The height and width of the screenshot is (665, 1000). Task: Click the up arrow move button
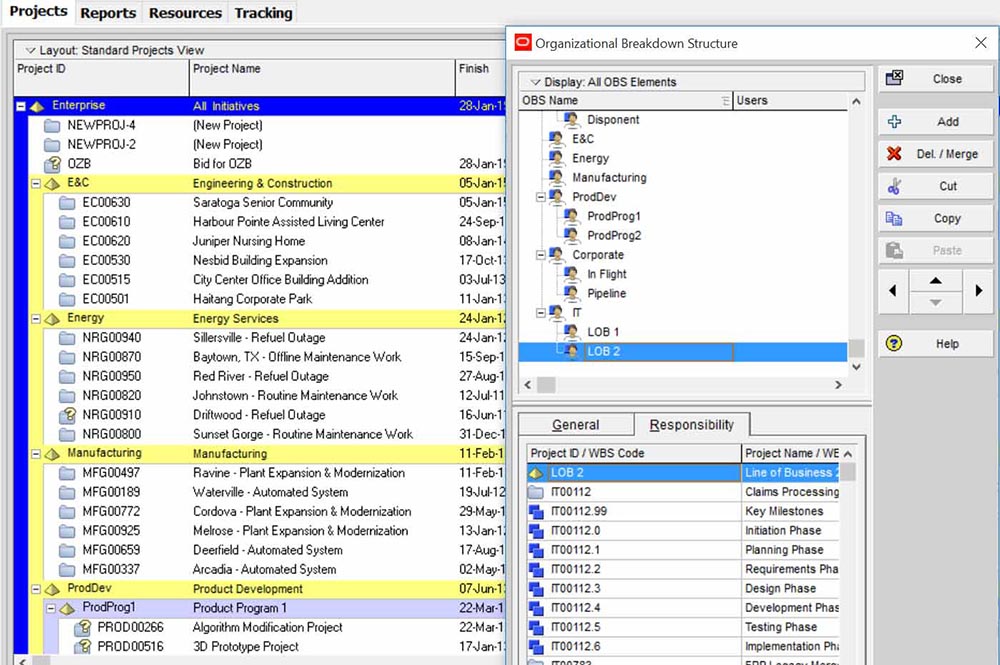click(935, 281)
